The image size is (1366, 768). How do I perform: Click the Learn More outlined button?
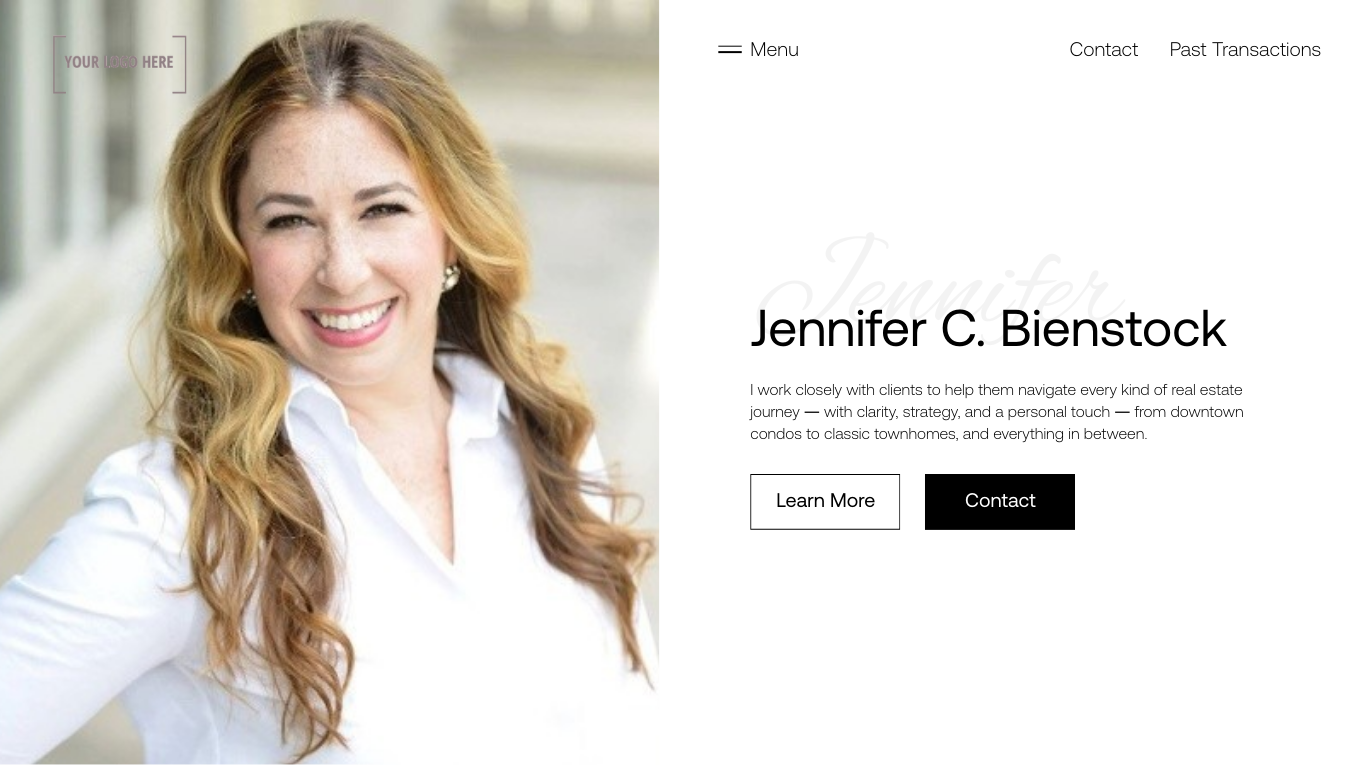click(825, 501)
